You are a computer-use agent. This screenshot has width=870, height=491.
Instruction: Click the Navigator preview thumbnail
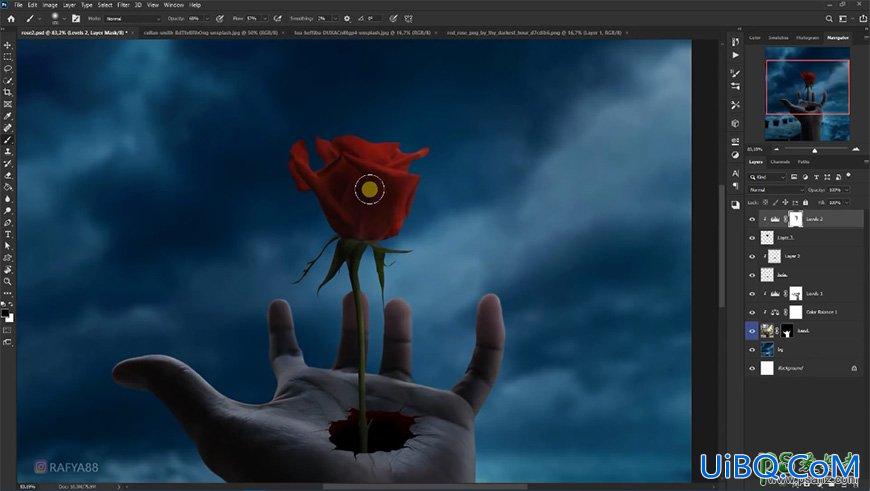point(807,94)
